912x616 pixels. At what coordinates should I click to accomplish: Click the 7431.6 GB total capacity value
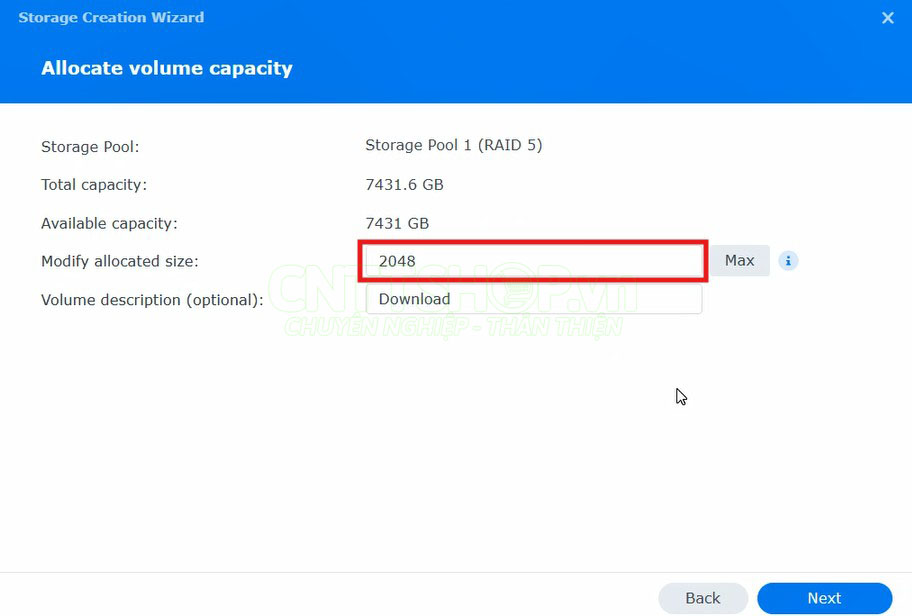pos(404,185)
